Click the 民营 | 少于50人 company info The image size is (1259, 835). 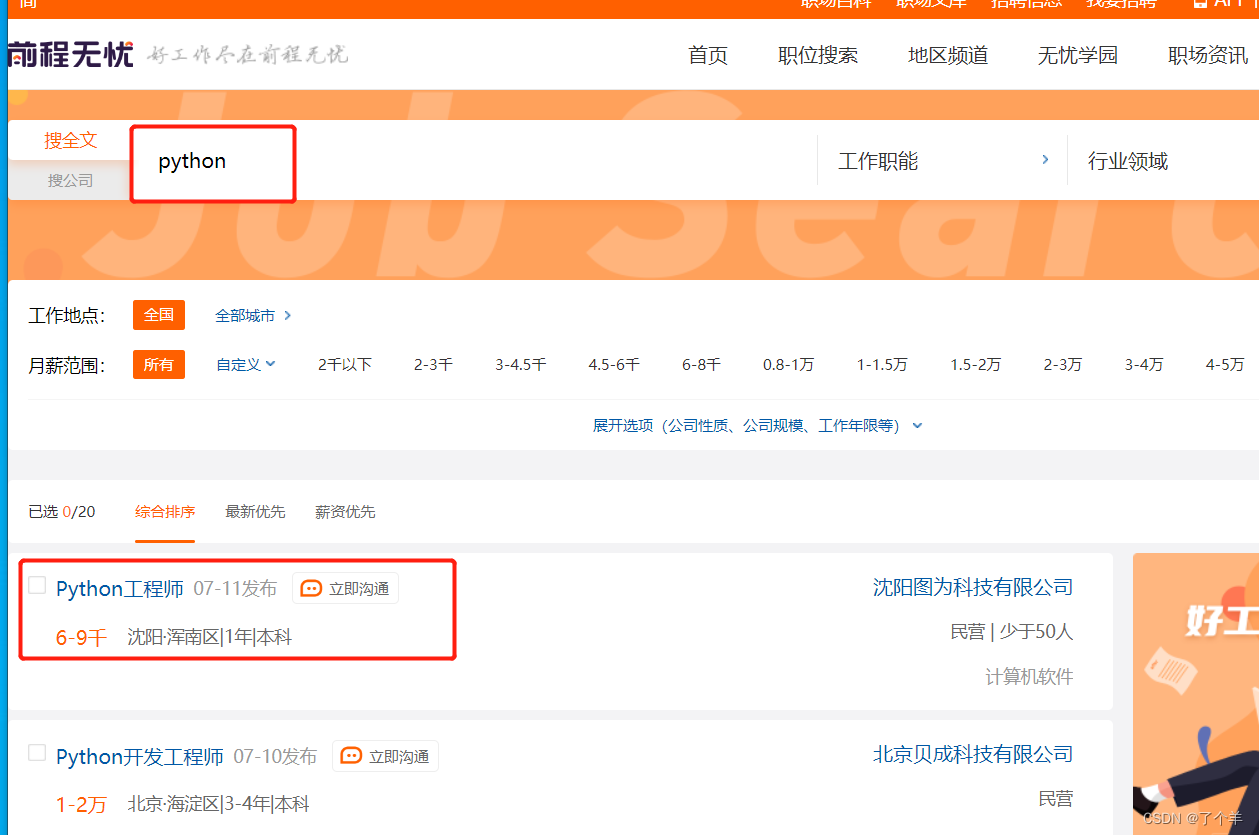pyautogui.click(x=1012, y=632)
